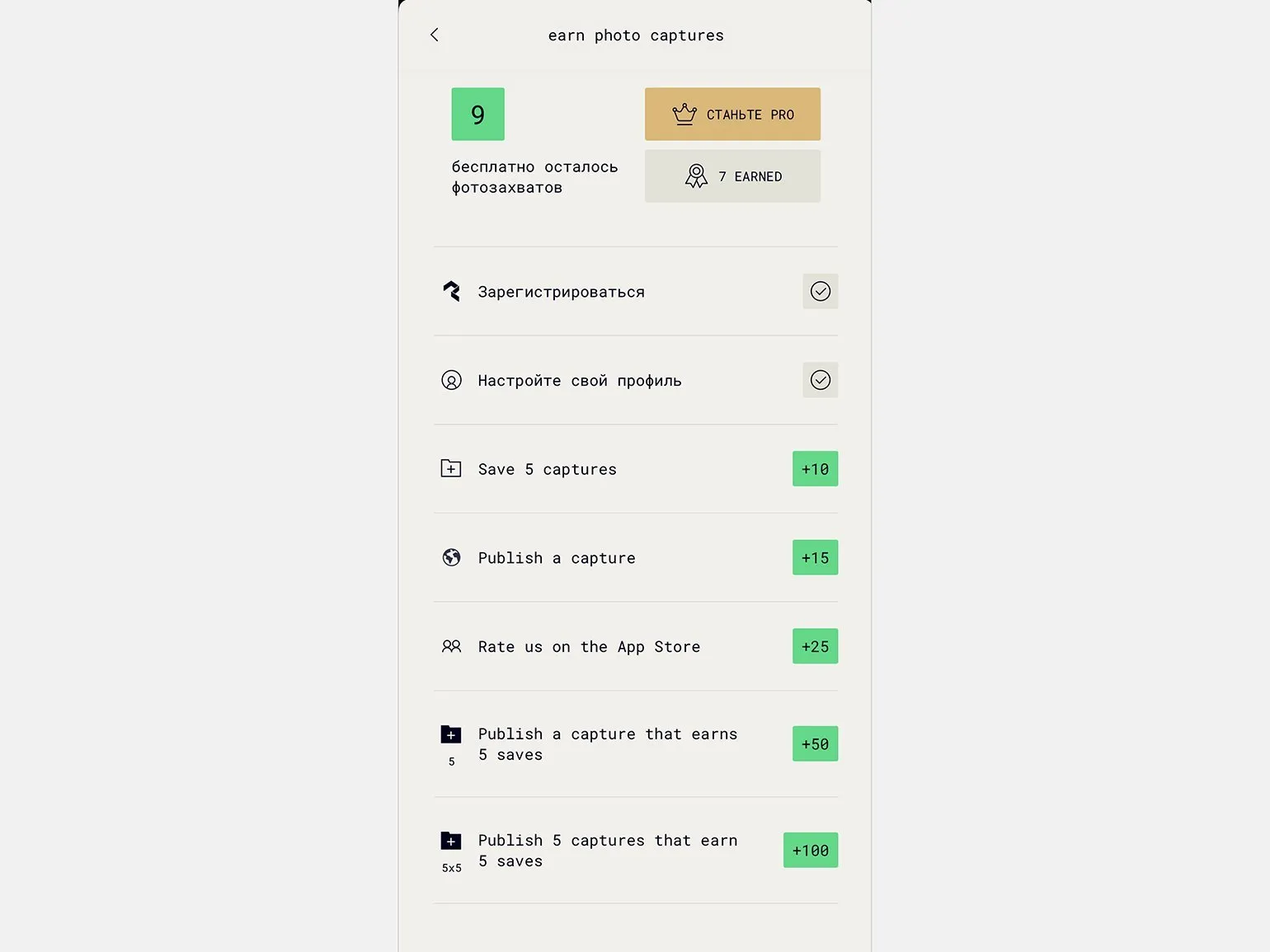
Task: Click the black folder icon labeled 5
Action: (x=451, y=734)
